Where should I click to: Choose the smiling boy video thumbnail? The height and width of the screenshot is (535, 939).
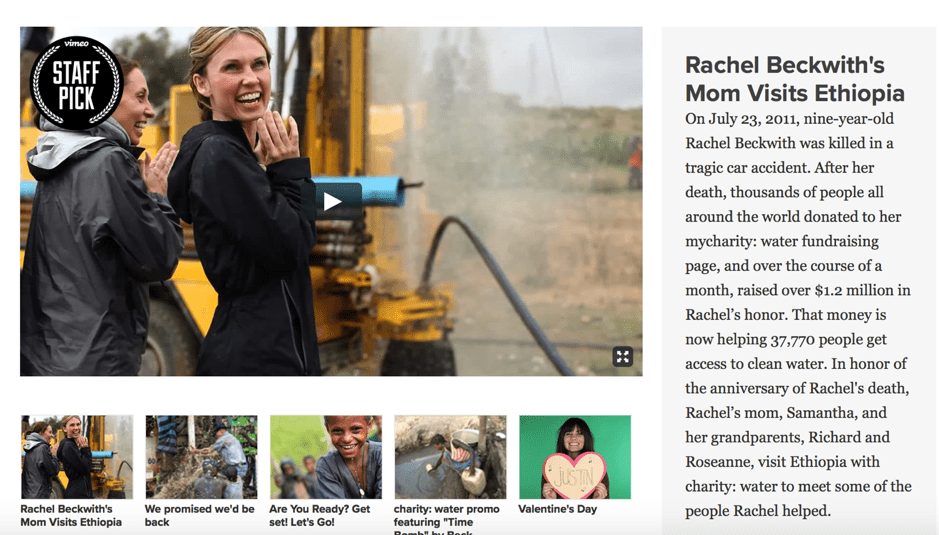pyautogui.click(x=326, y=457)
